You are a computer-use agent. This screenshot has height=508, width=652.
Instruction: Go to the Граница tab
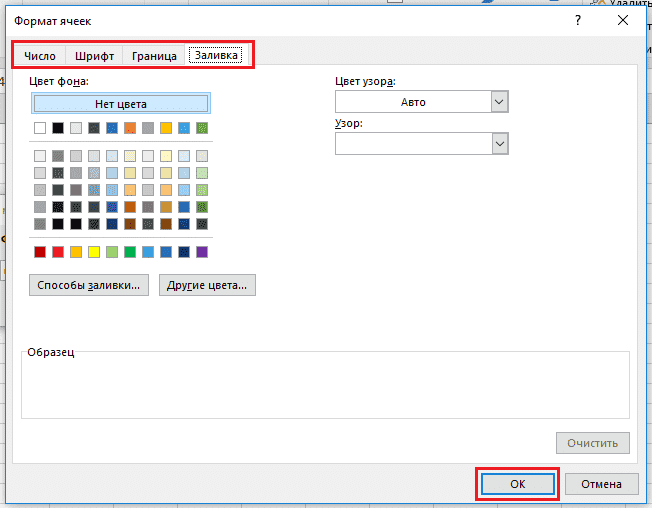154,56
